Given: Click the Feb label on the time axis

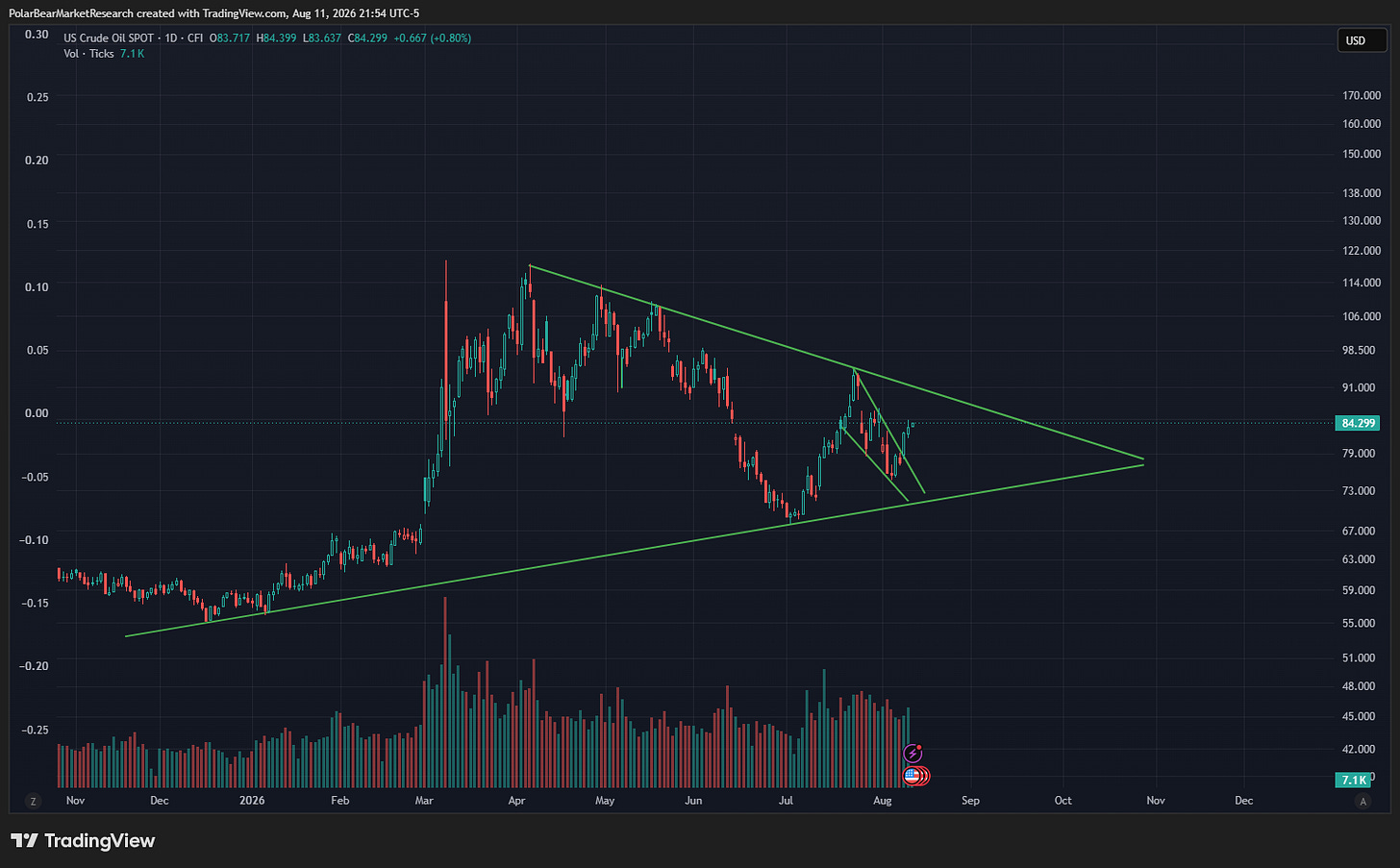Looking at the screenshot, I should click(x=340, y=801).
